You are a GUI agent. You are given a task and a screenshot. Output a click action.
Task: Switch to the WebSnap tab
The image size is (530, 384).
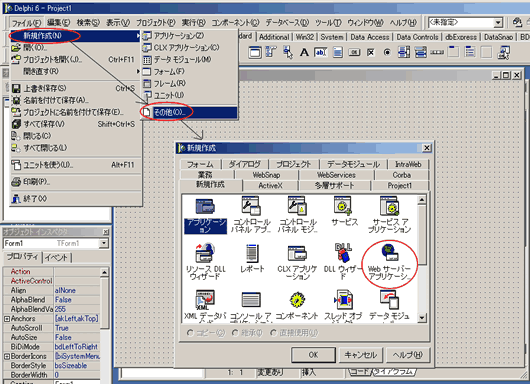(266, 175)
